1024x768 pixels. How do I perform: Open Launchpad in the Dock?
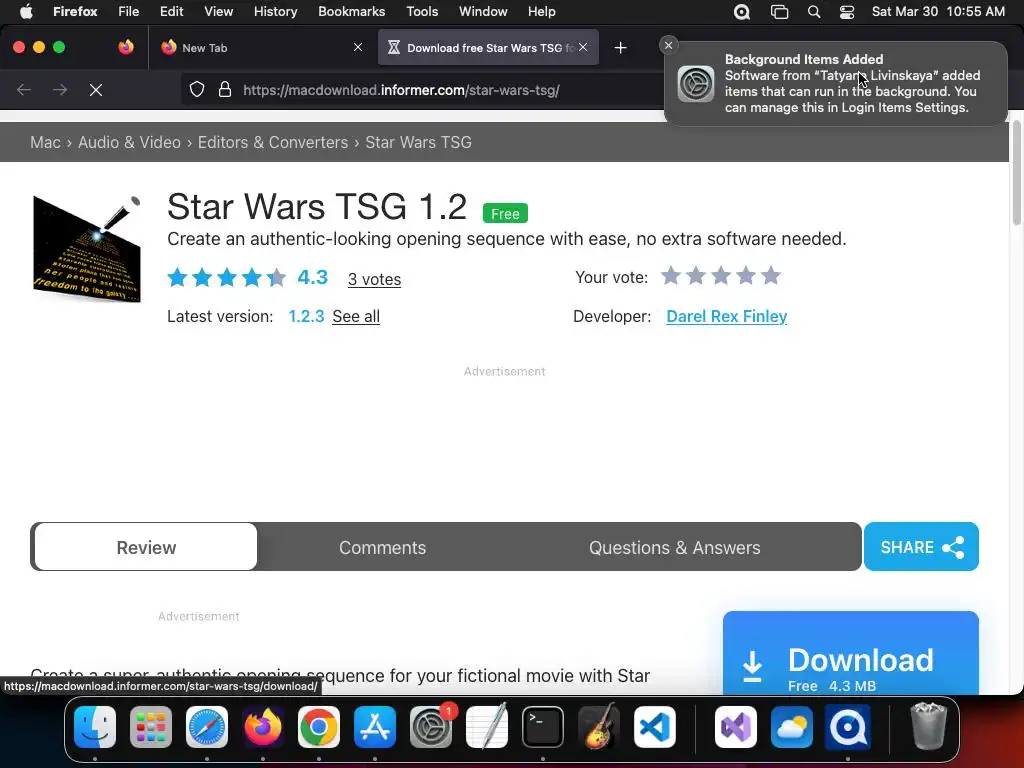pyautogui.click(x=151, y=727)
